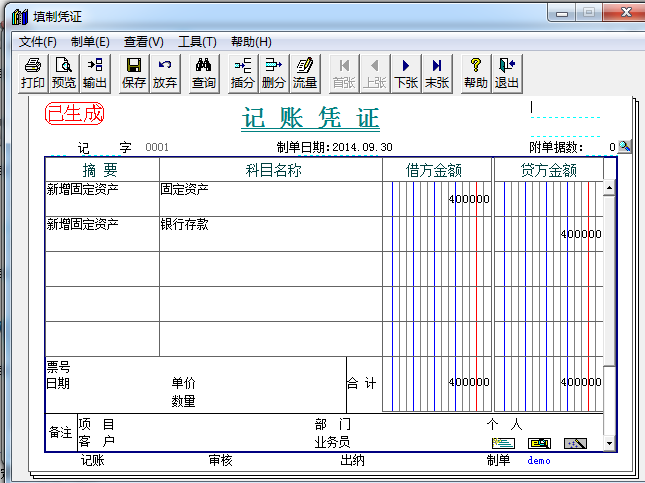
Task: Go to next voucher 下张
Action: [406, 73]
